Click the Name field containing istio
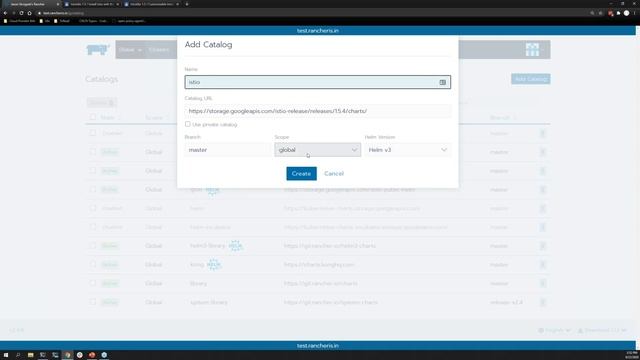 318,82
